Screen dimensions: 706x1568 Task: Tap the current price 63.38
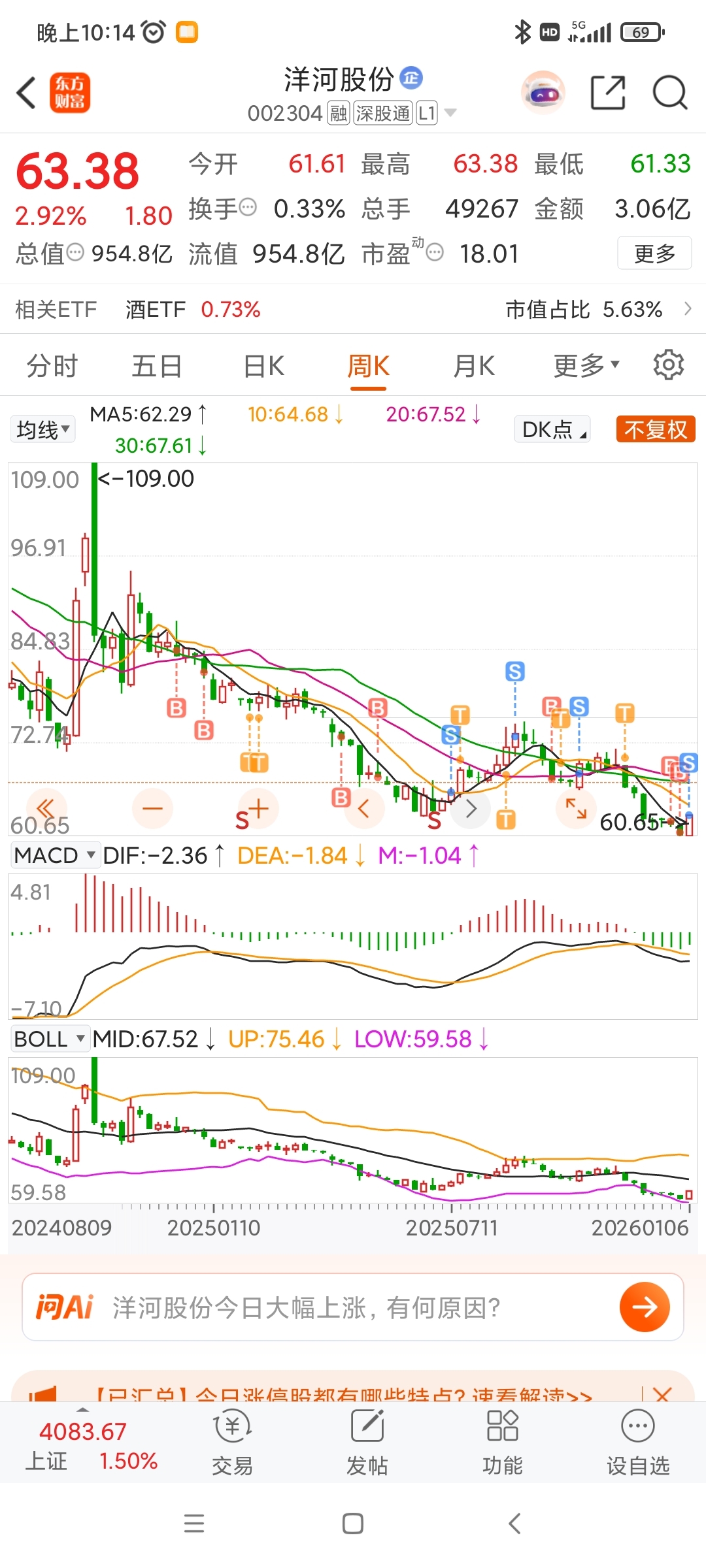pos(77,171)
